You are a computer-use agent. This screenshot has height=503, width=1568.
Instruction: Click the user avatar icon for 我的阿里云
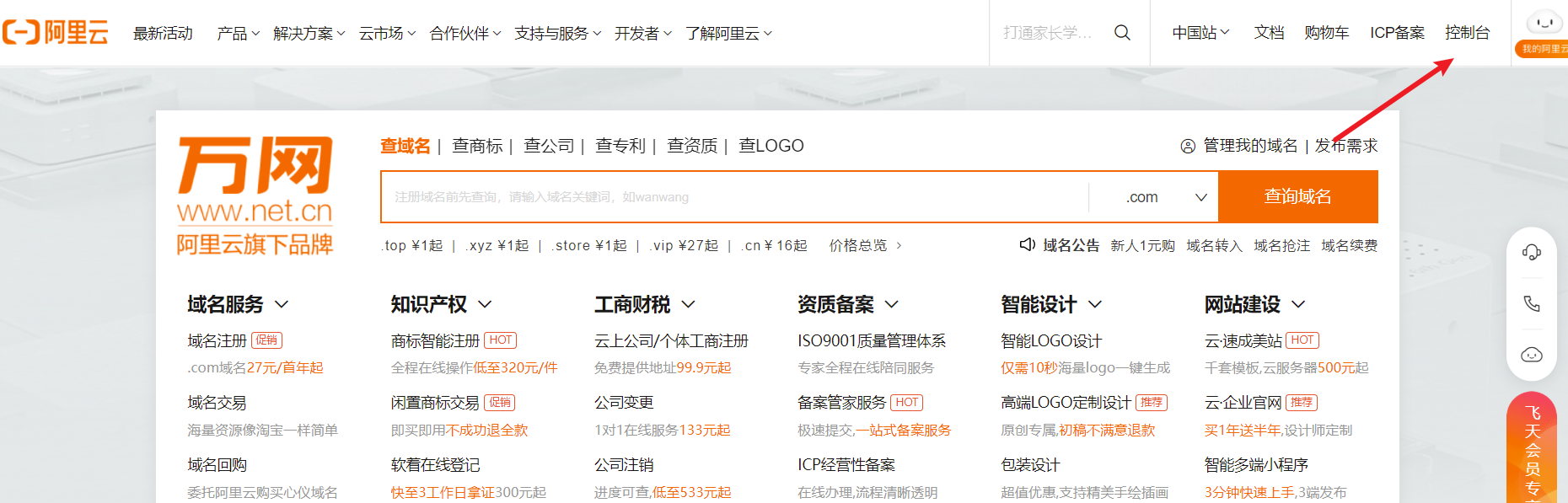(x=1544, y=22)
